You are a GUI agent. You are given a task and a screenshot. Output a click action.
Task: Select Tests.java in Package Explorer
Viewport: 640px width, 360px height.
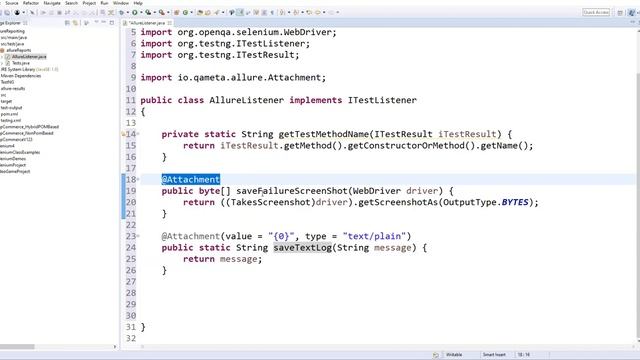click(x=20, y=63)
